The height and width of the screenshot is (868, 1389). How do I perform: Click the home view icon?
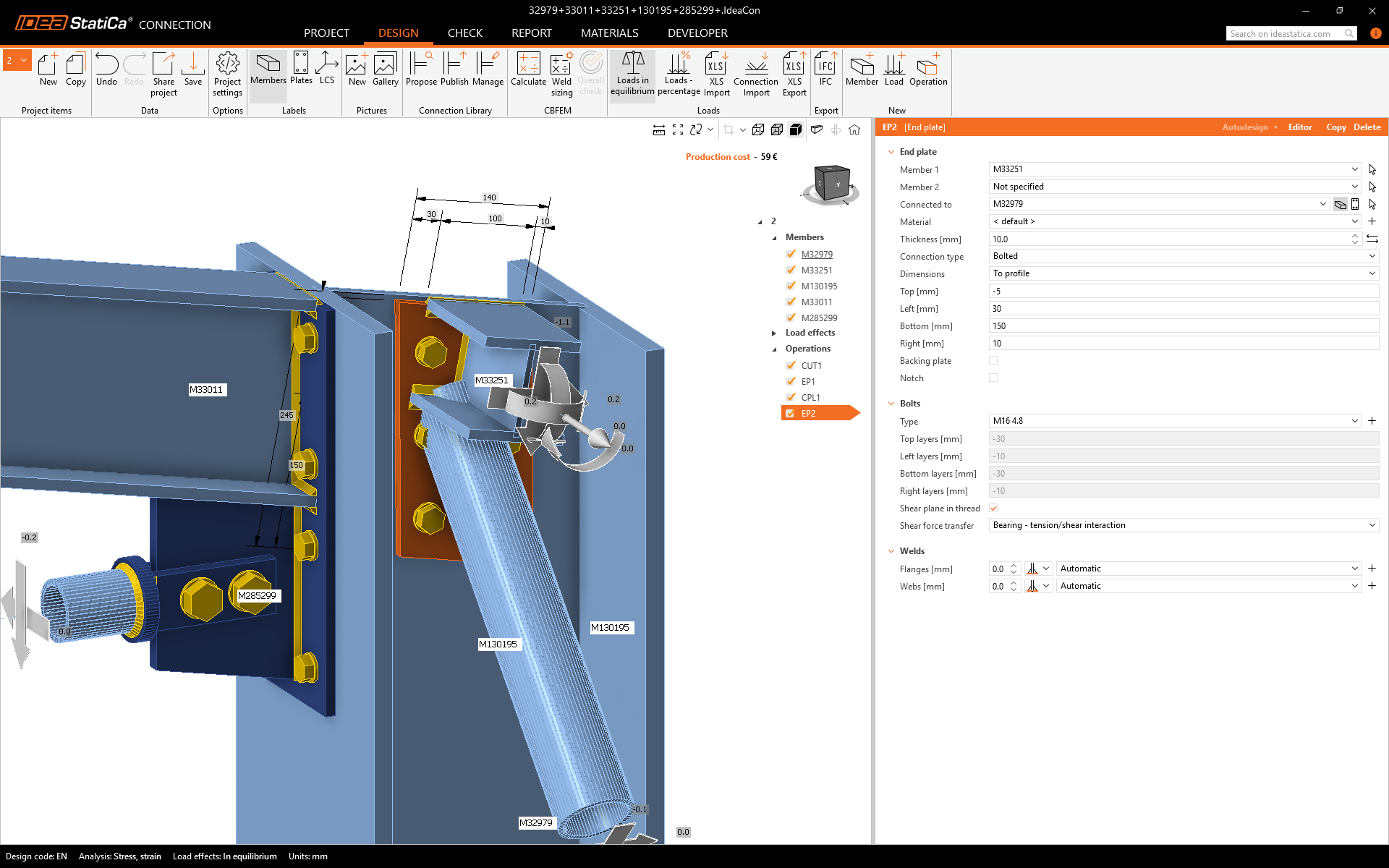(854, 129)
